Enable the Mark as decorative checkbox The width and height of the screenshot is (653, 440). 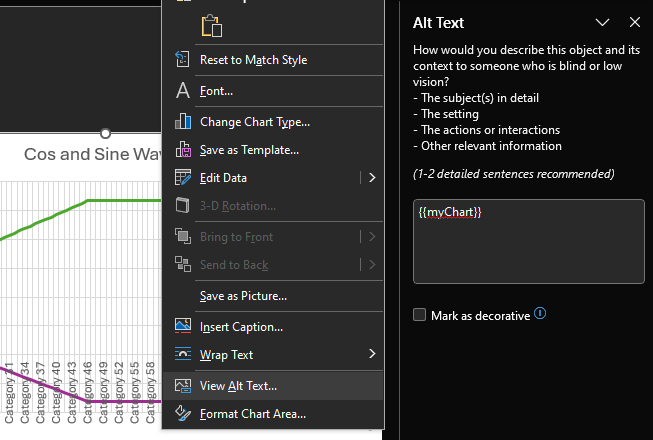click(419, 315)
